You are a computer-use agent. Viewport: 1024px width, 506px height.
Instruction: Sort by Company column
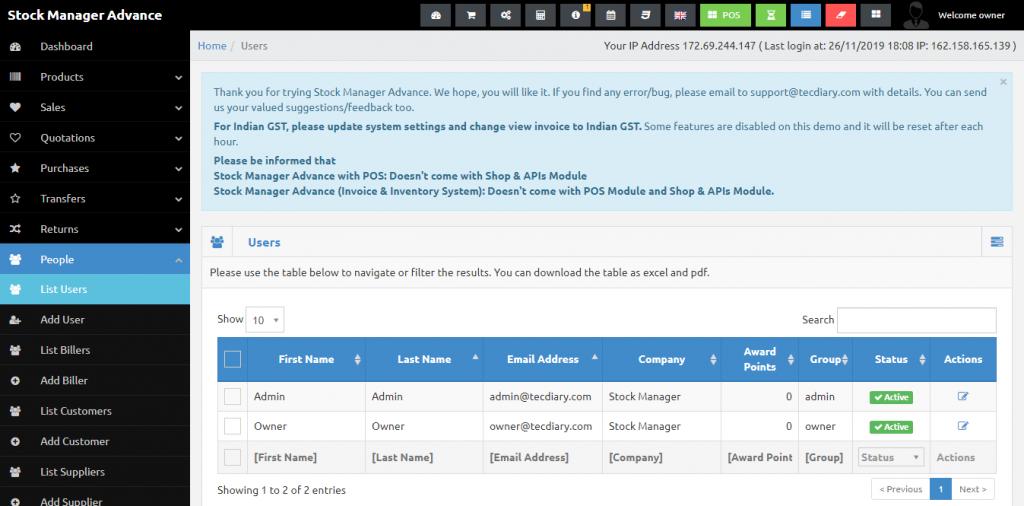click(x=662, y=359)
